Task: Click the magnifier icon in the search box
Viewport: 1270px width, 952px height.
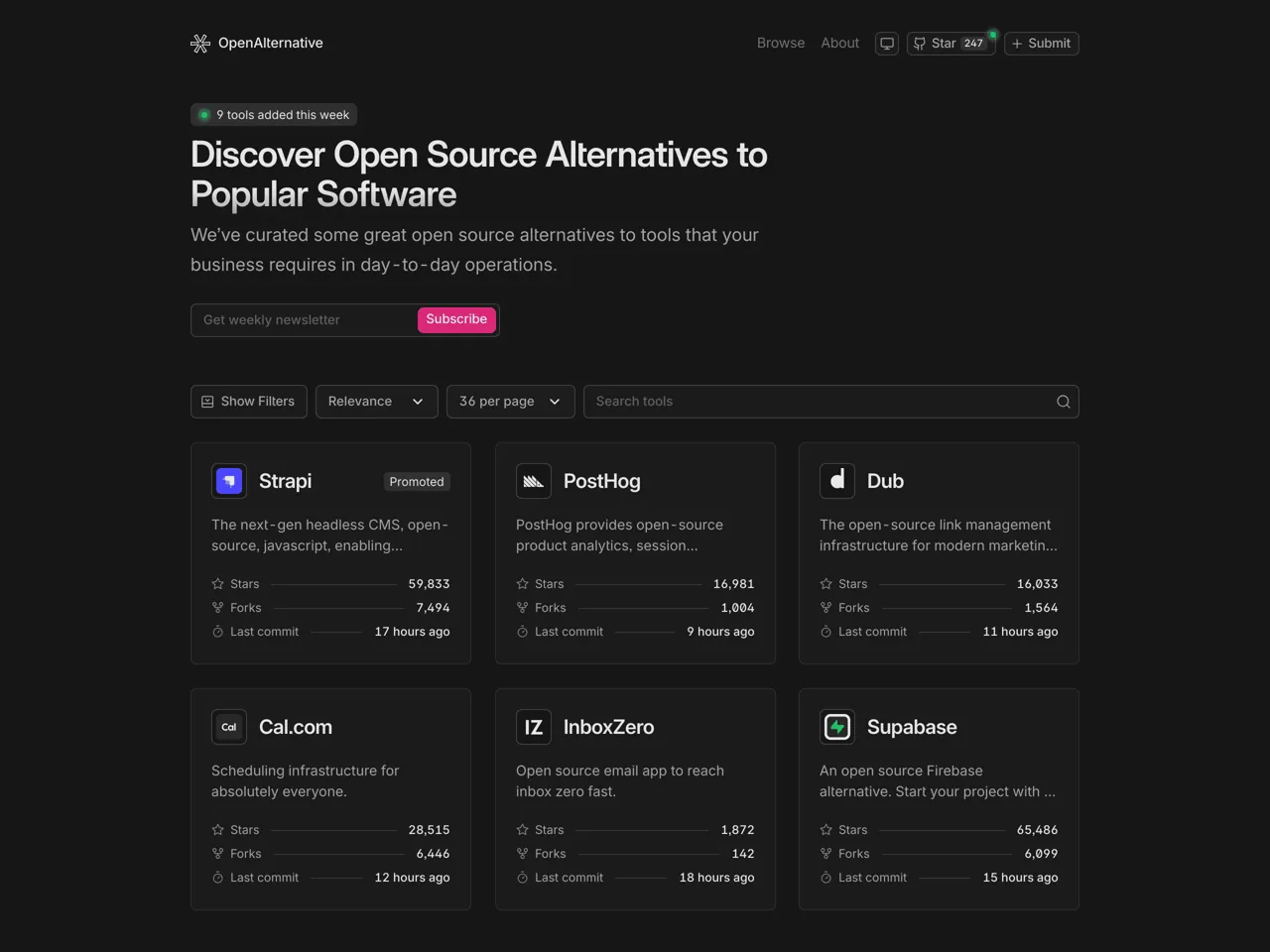Action: [1063, 402]
